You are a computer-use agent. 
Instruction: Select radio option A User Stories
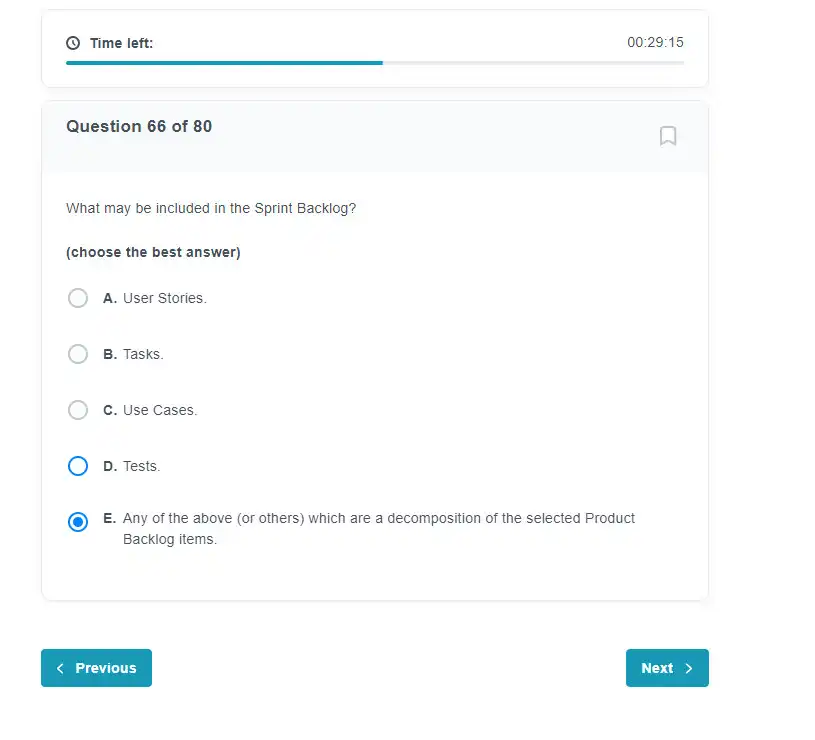click(x=78, y=298)
